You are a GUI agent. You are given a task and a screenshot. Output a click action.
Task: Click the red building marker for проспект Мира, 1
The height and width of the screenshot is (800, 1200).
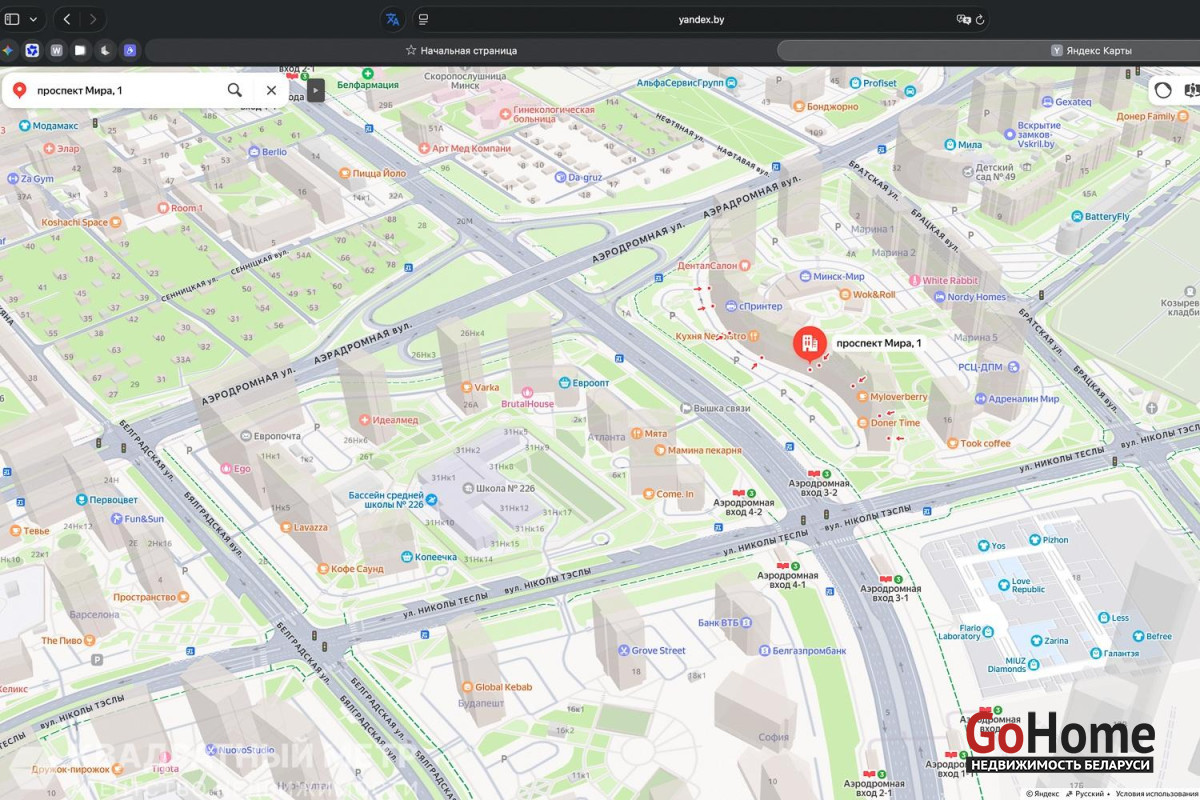pyautogui.click(x=810, y=344)
